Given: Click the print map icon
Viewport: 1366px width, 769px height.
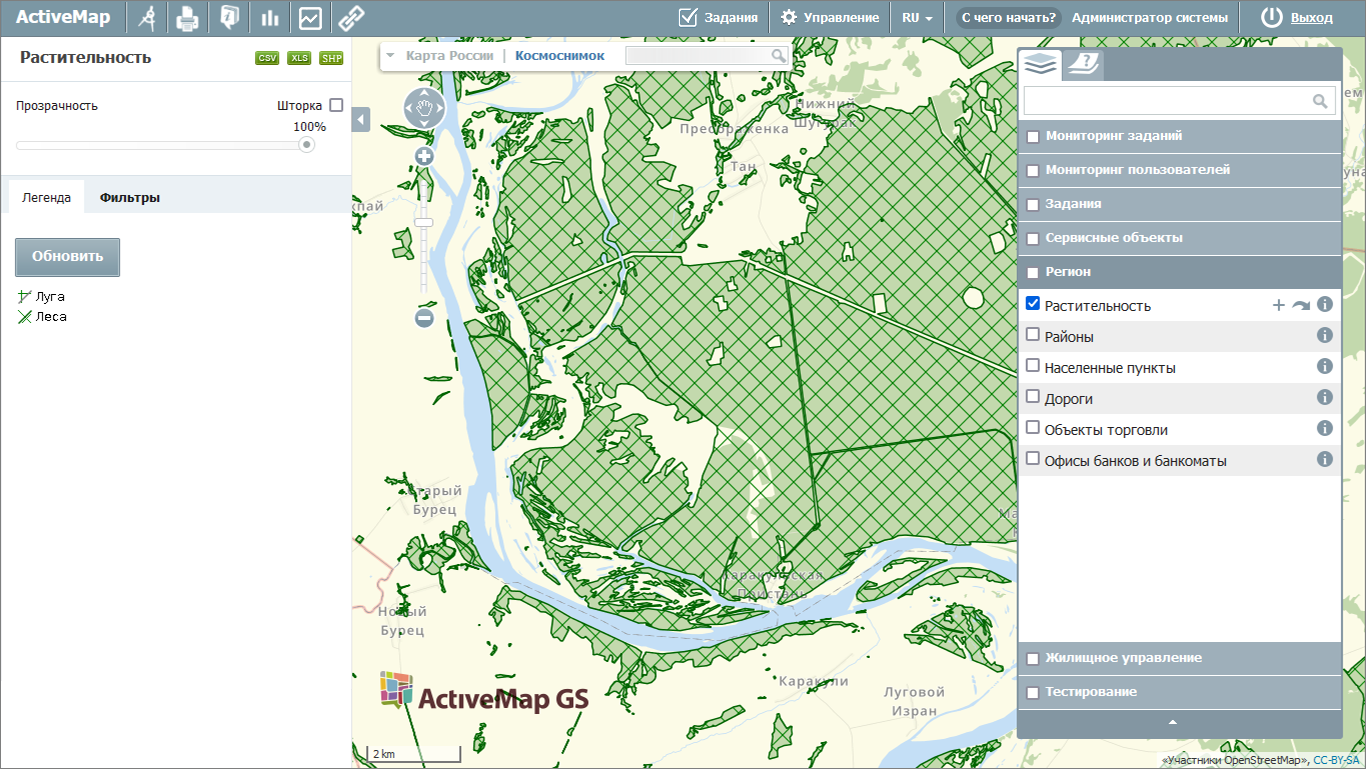Looking at the screenshot, I should click(188, 18).
